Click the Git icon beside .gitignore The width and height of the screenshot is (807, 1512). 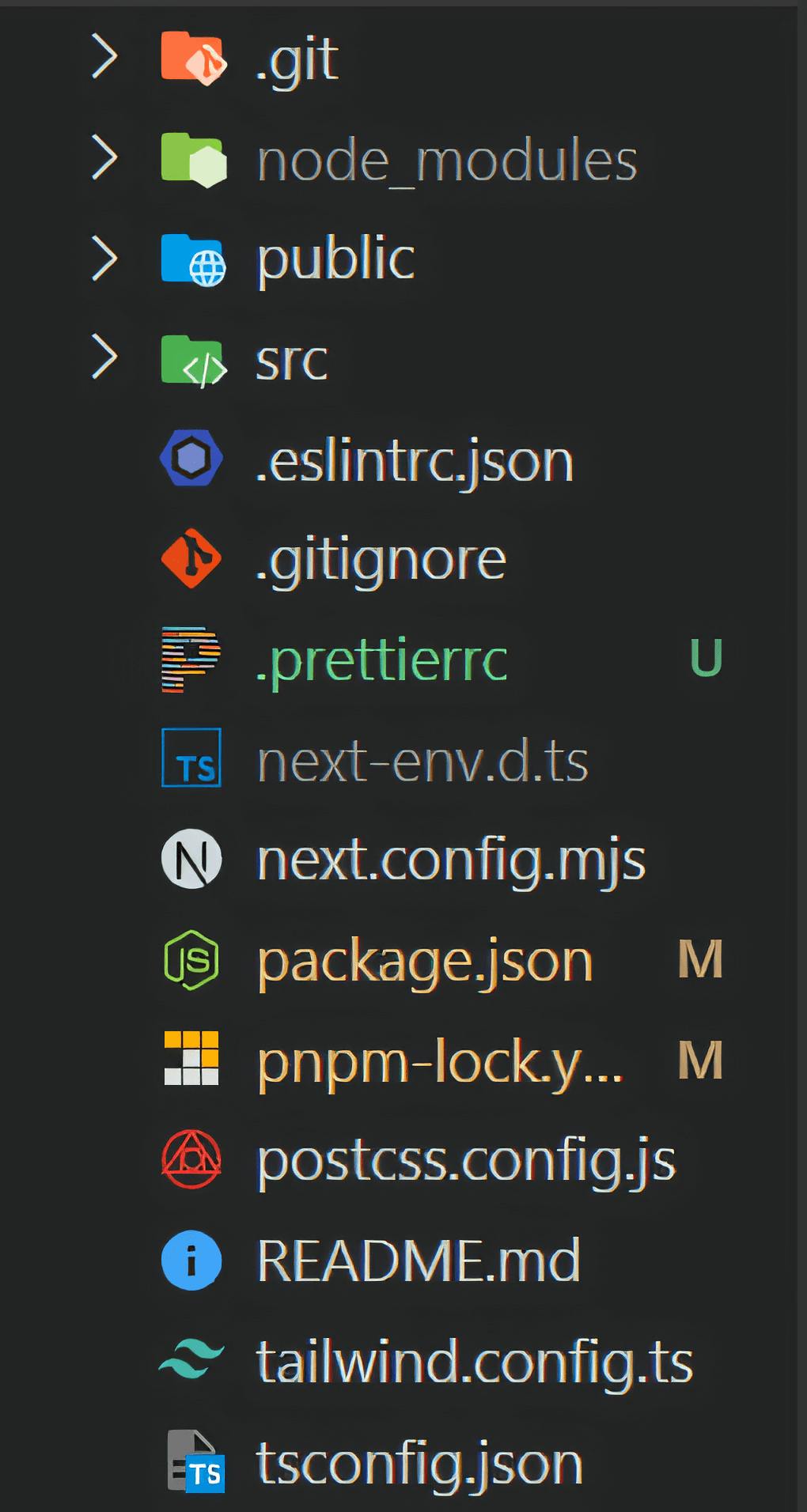click(x=191, y=559)
